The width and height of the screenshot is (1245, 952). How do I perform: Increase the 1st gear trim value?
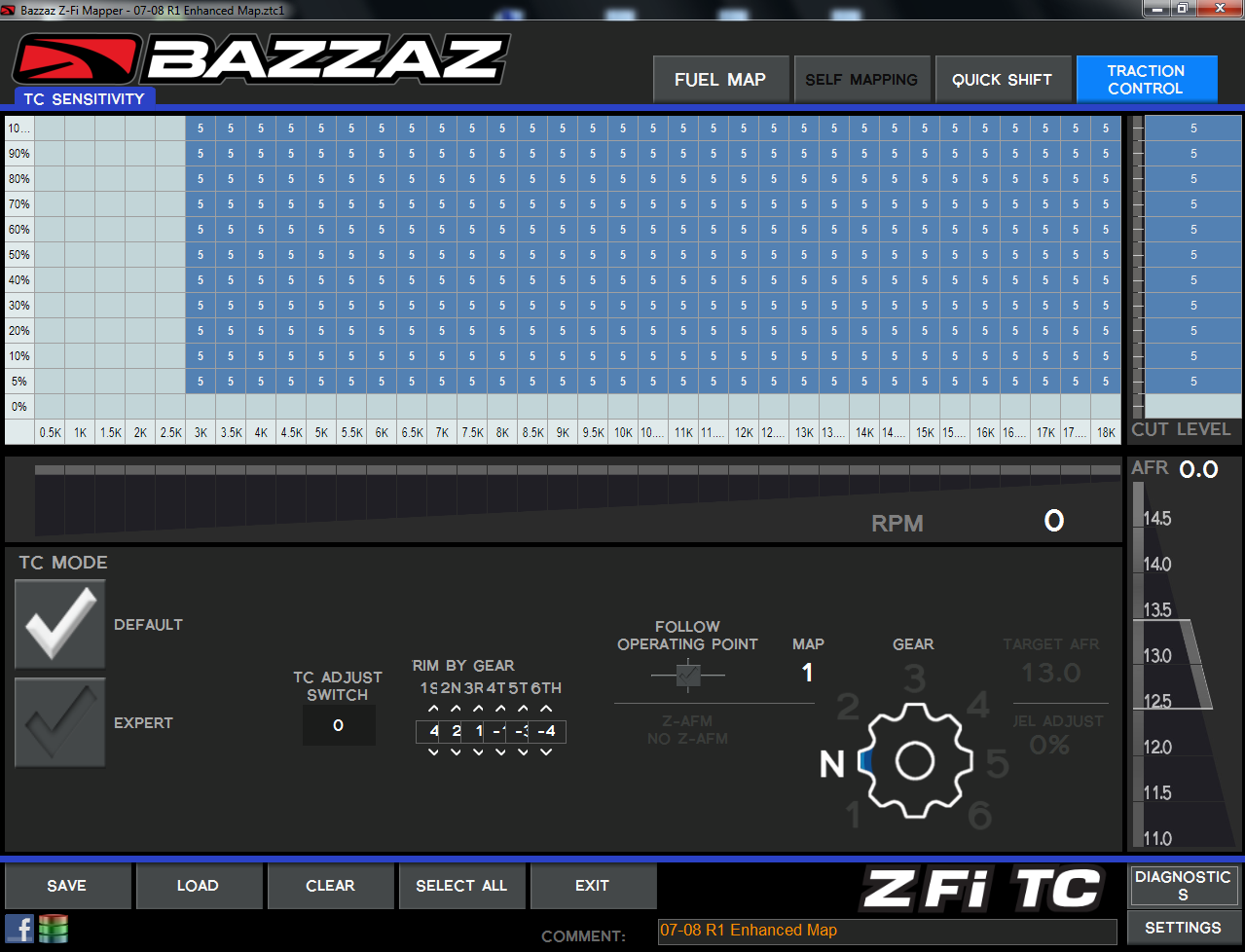[x=433, y=710]
